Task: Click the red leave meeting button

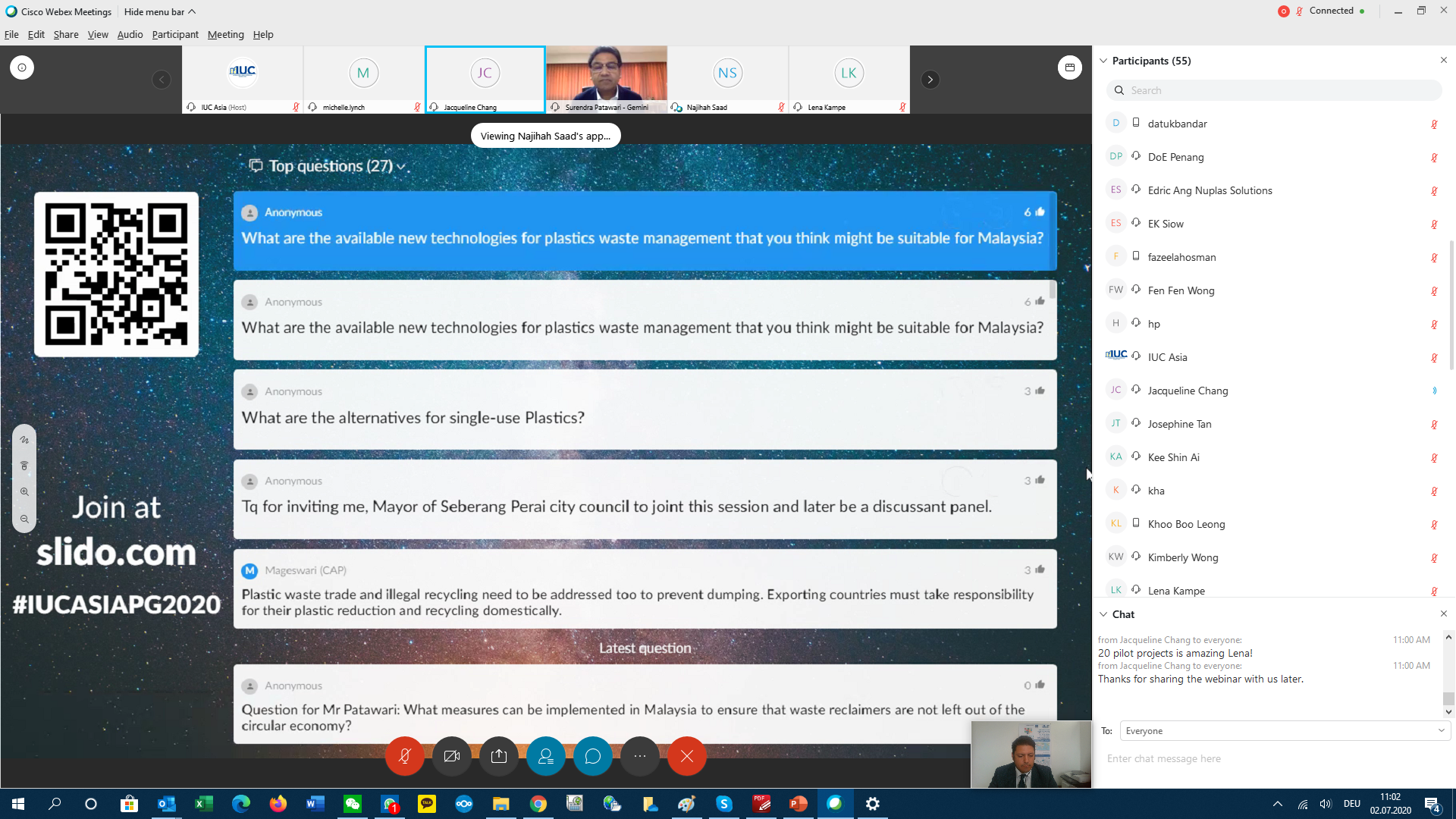Action: (687, 756)
